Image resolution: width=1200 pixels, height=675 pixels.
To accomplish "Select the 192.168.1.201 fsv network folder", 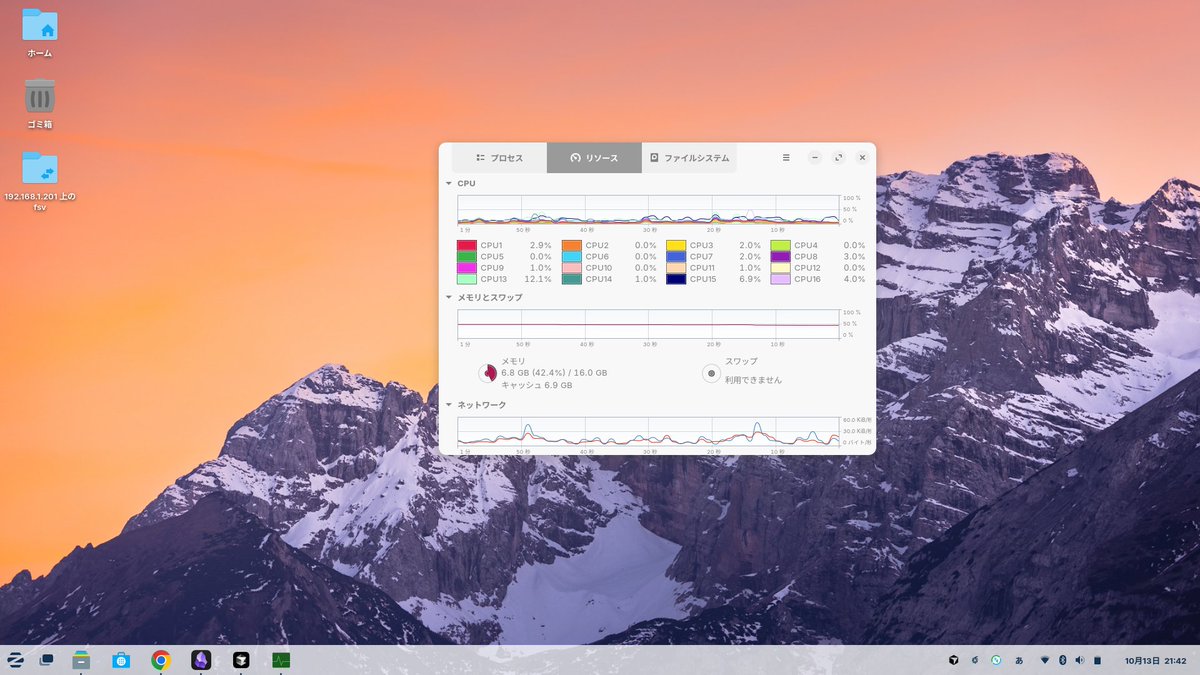I will 40,181.
